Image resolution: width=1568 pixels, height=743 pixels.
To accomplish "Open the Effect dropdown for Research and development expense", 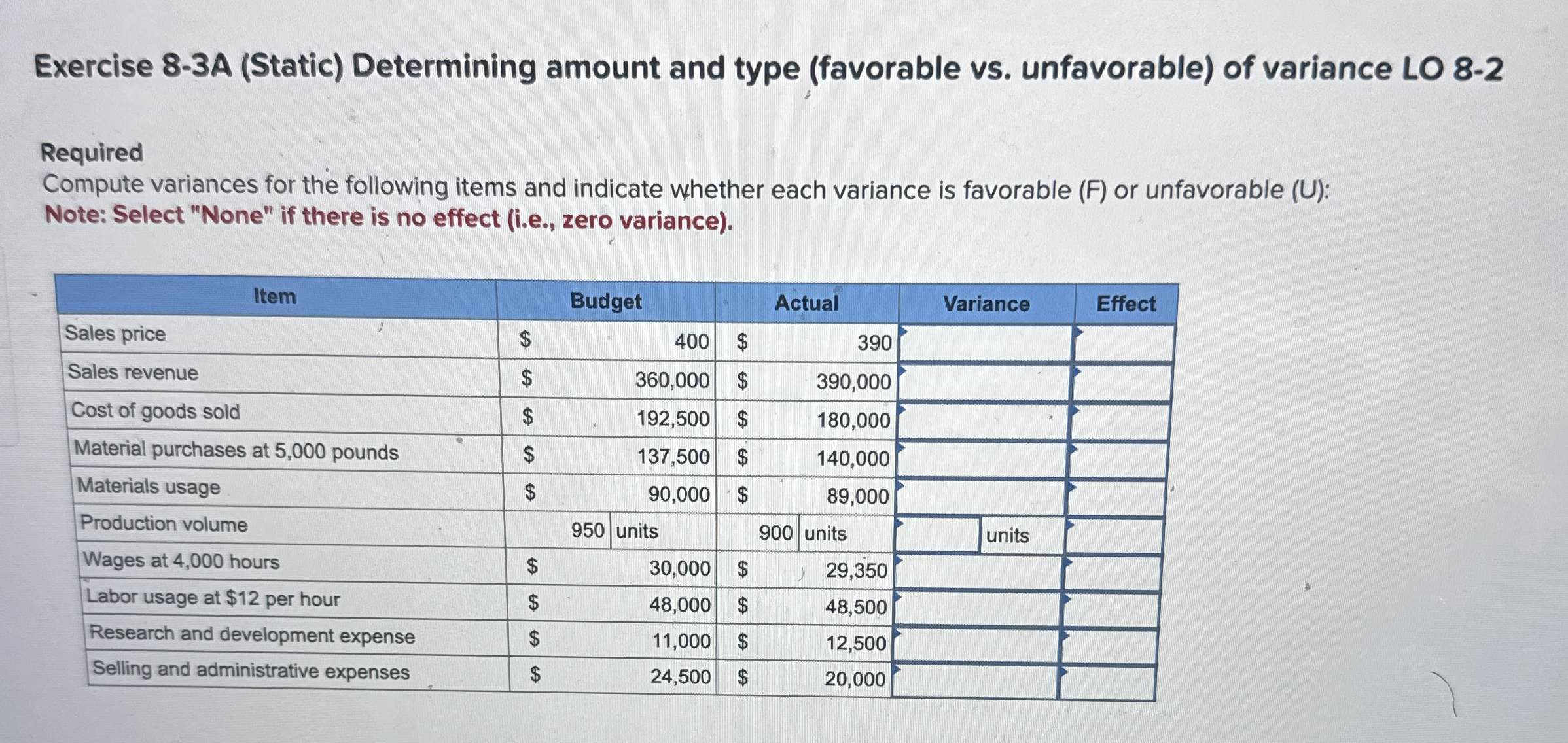I will pos(1122,644).
